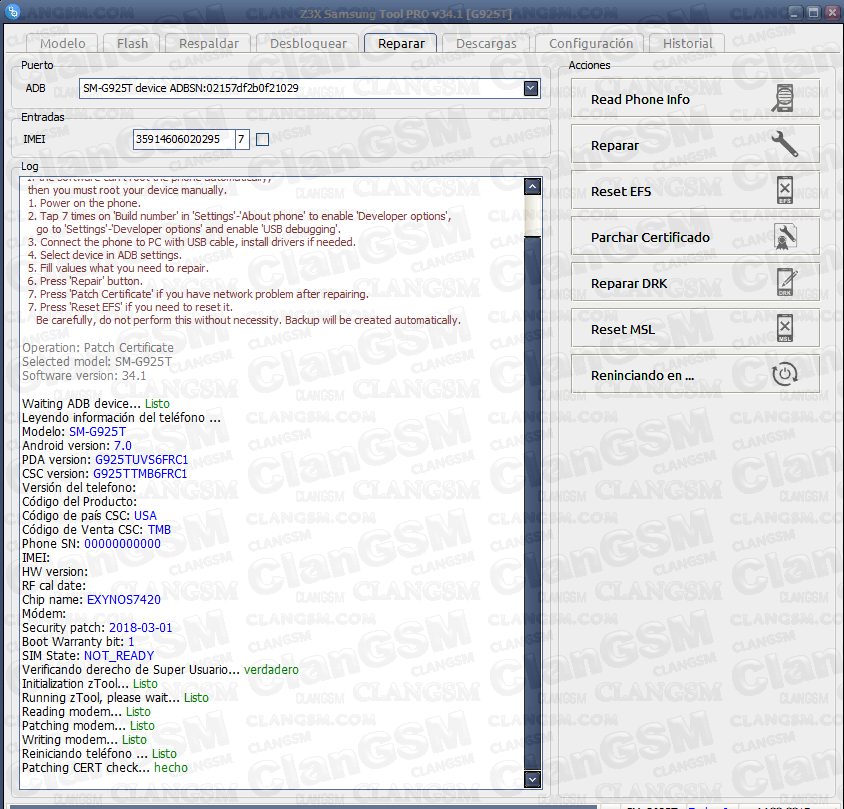Click the Android version value 7.0
The image size is (844, 809).
point(123,446)
